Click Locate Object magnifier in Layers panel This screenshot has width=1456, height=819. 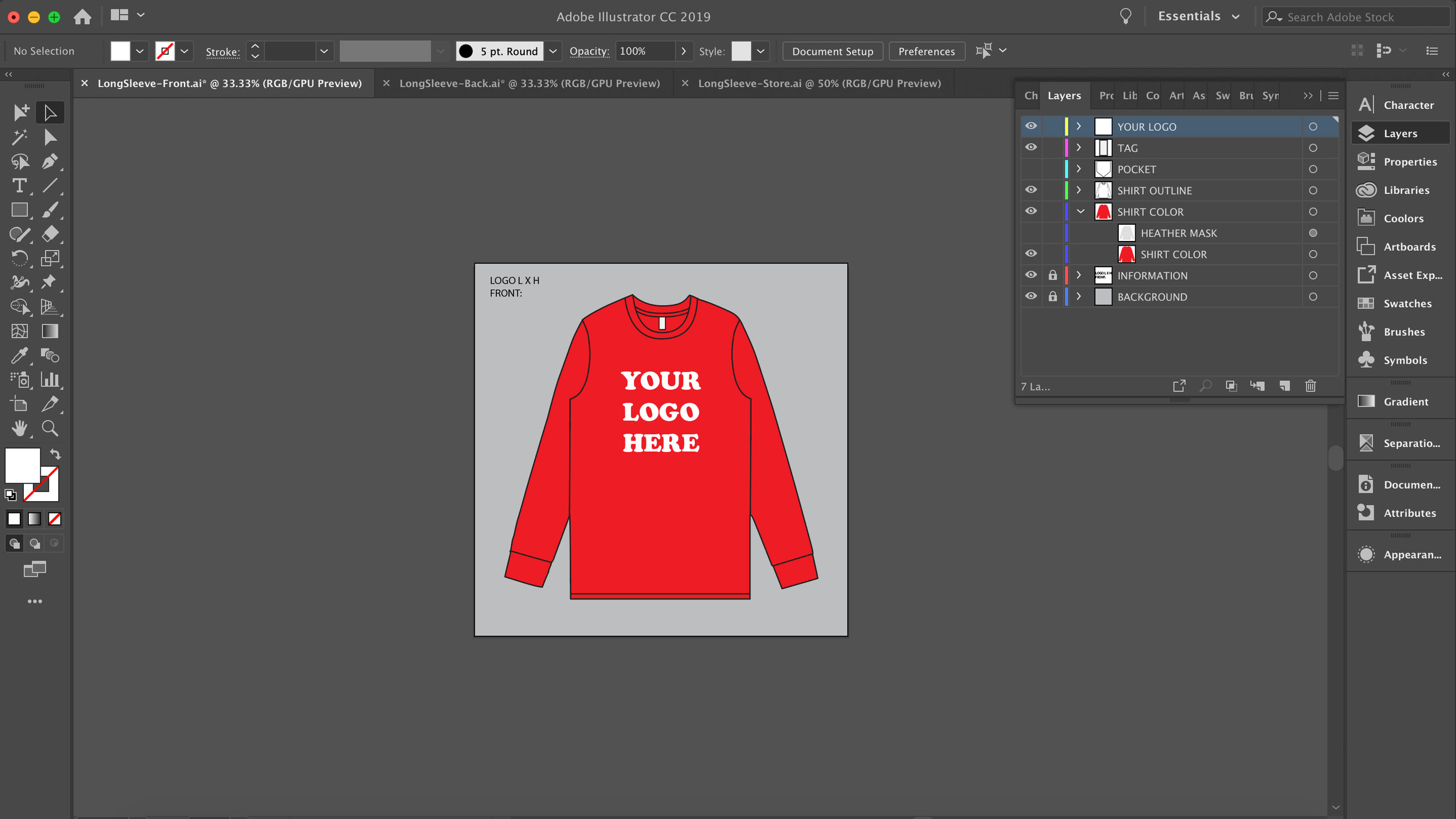tap(1205, 386)
